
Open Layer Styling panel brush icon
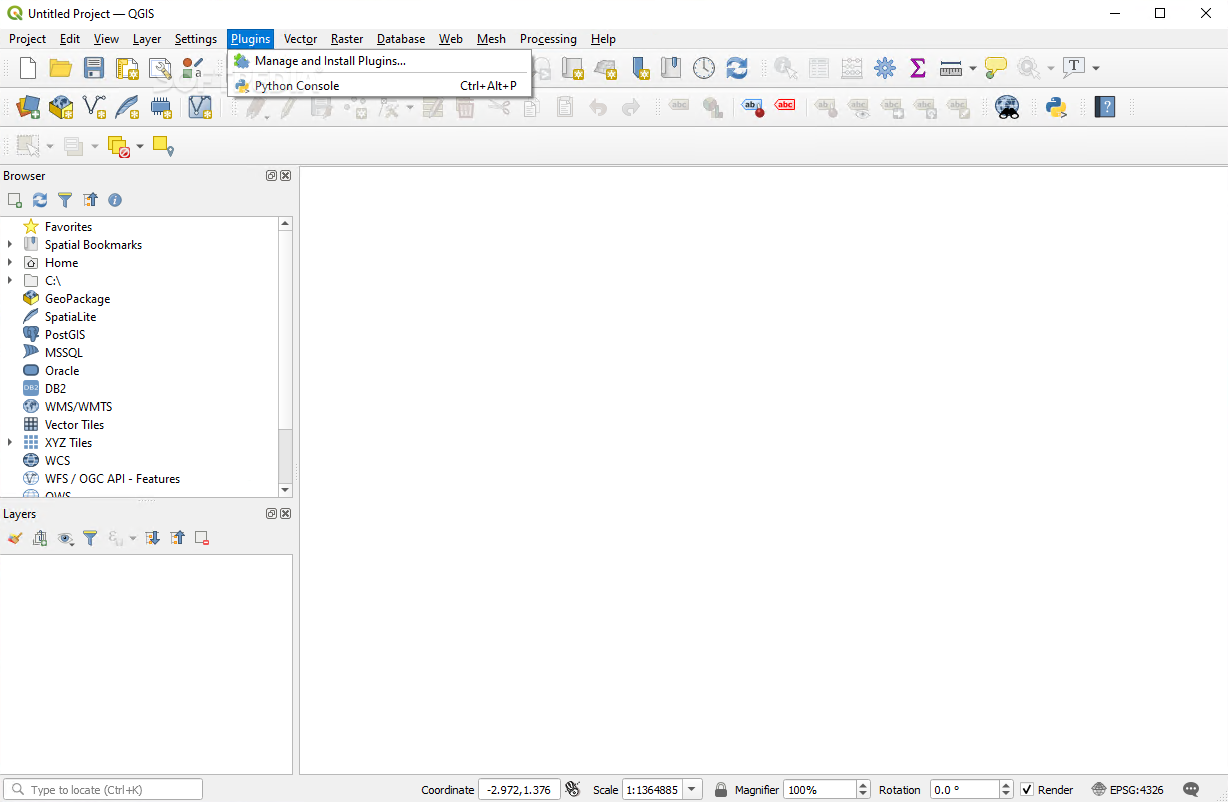pyautogui.click(x=14, y=538)
